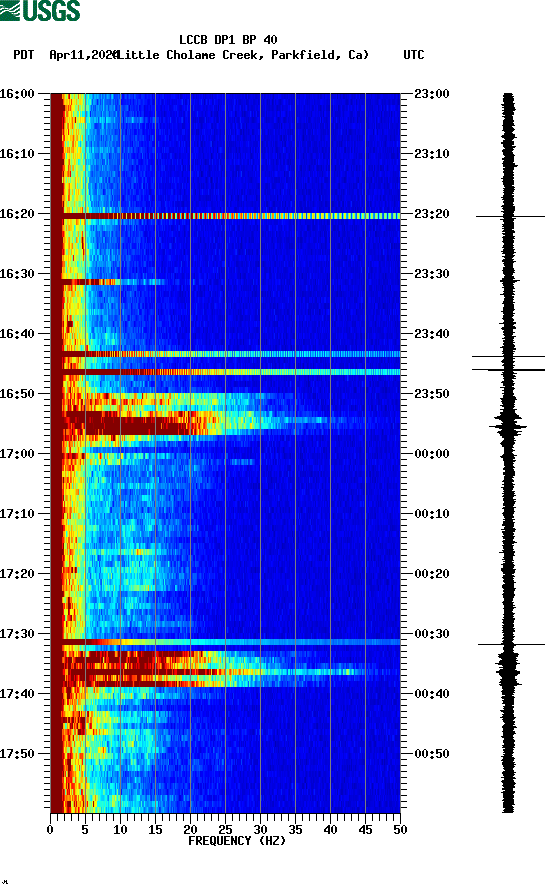Click the '23:30' UTC time label
This screenshot has height=893, width=552.
click(432, 274)
